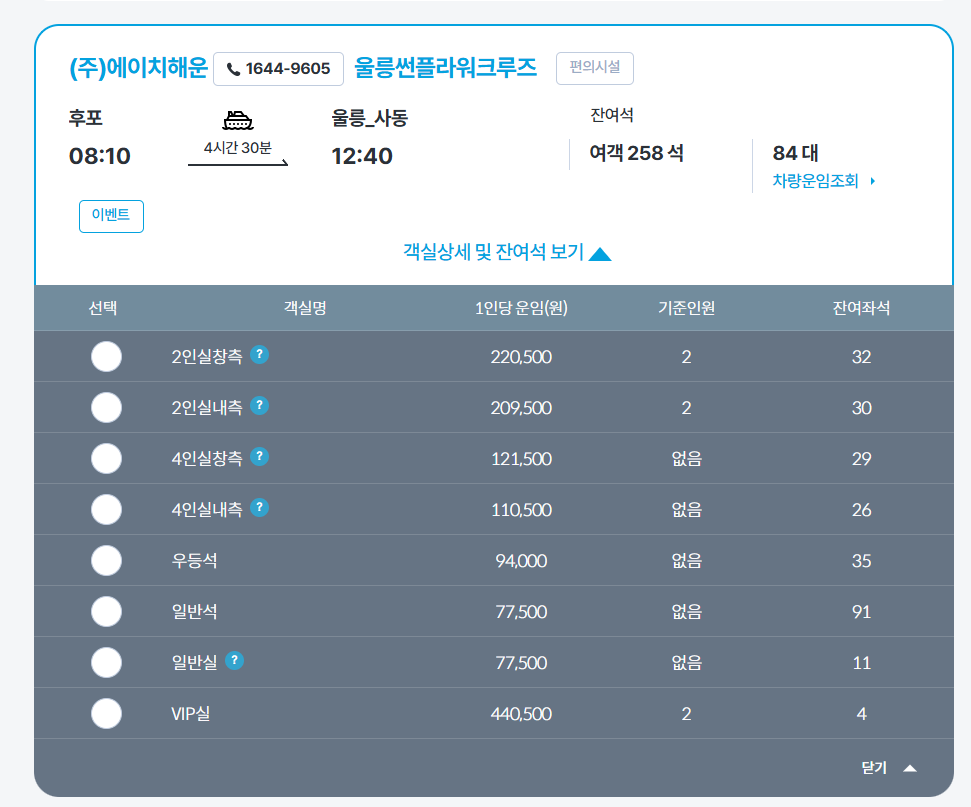Choose the 4인실창측 radio option
This screenshot has height=807, width=971.
pyautogui.click(x=106, y=459)
